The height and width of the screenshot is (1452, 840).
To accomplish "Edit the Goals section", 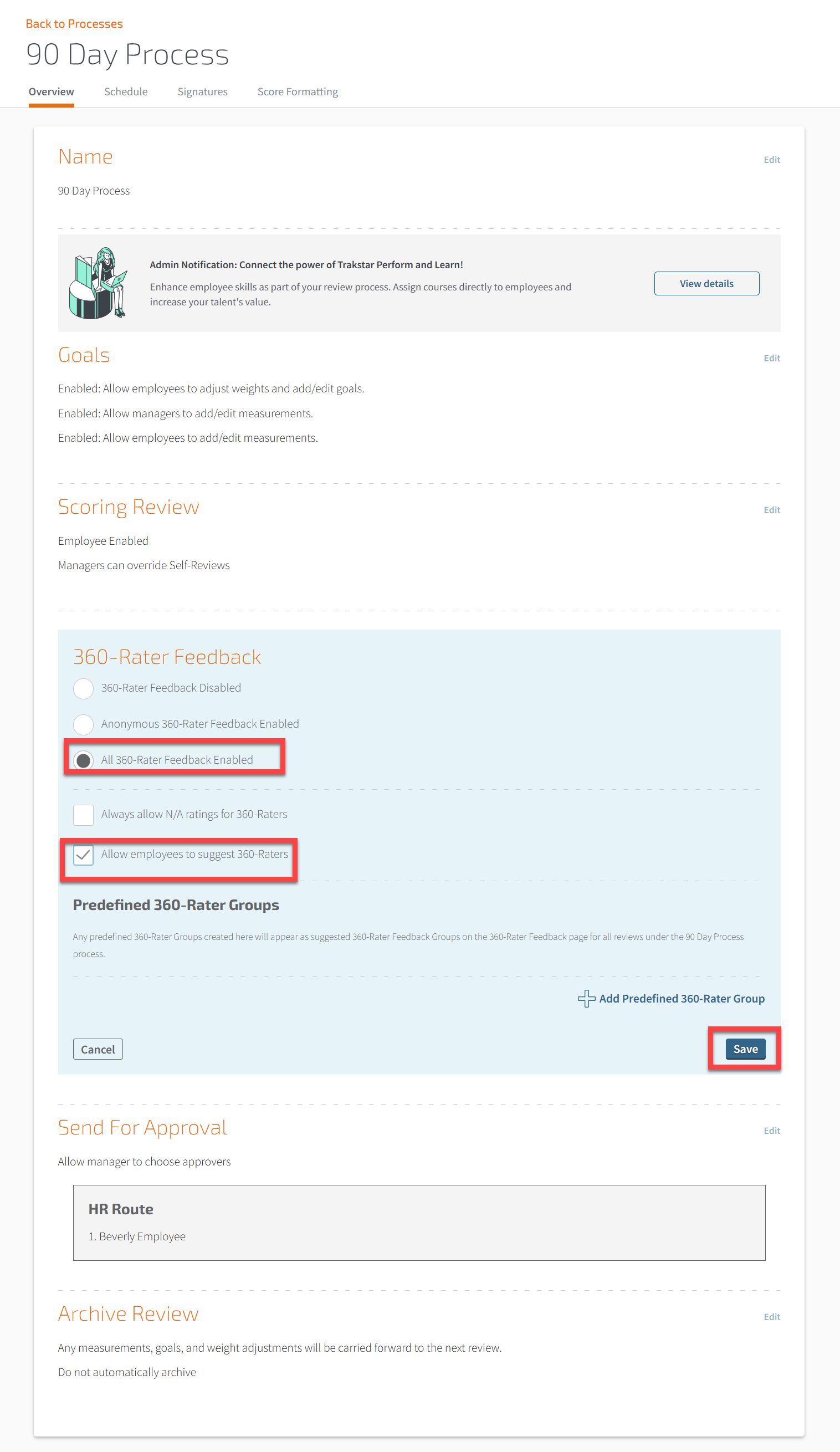I will tap(771, 358).
